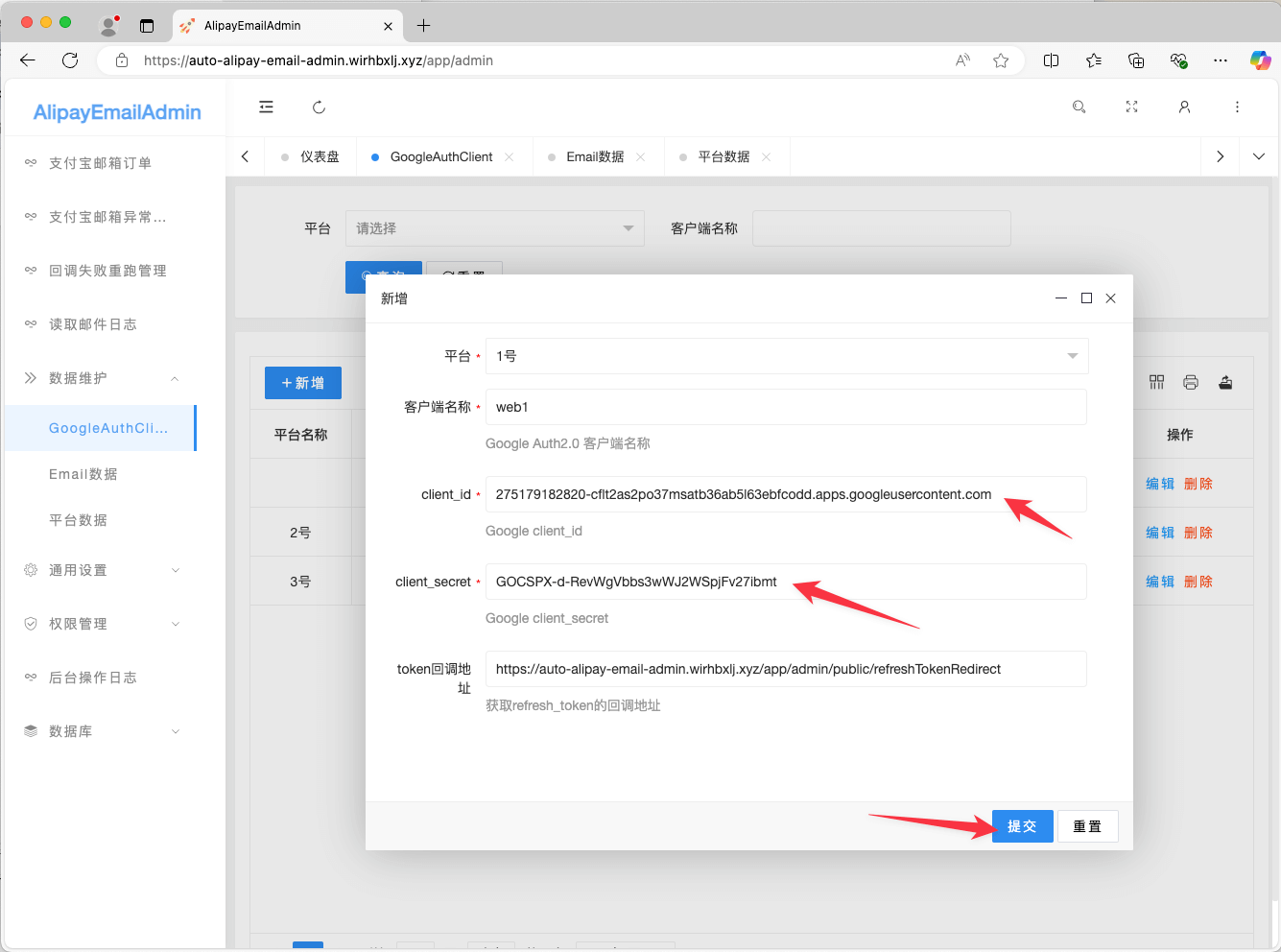This screenshot has height=952, width=1281.
Task: Close the Email数据 tab
Action: tap(641, 157)
